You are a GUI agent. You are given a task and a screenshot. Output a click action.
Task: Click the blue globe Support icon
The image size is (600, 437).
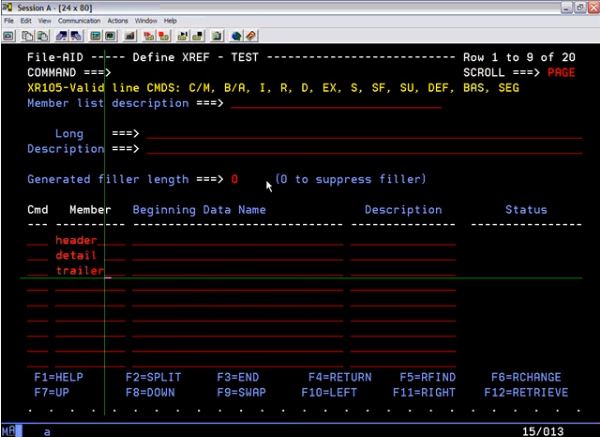point(236,36)
